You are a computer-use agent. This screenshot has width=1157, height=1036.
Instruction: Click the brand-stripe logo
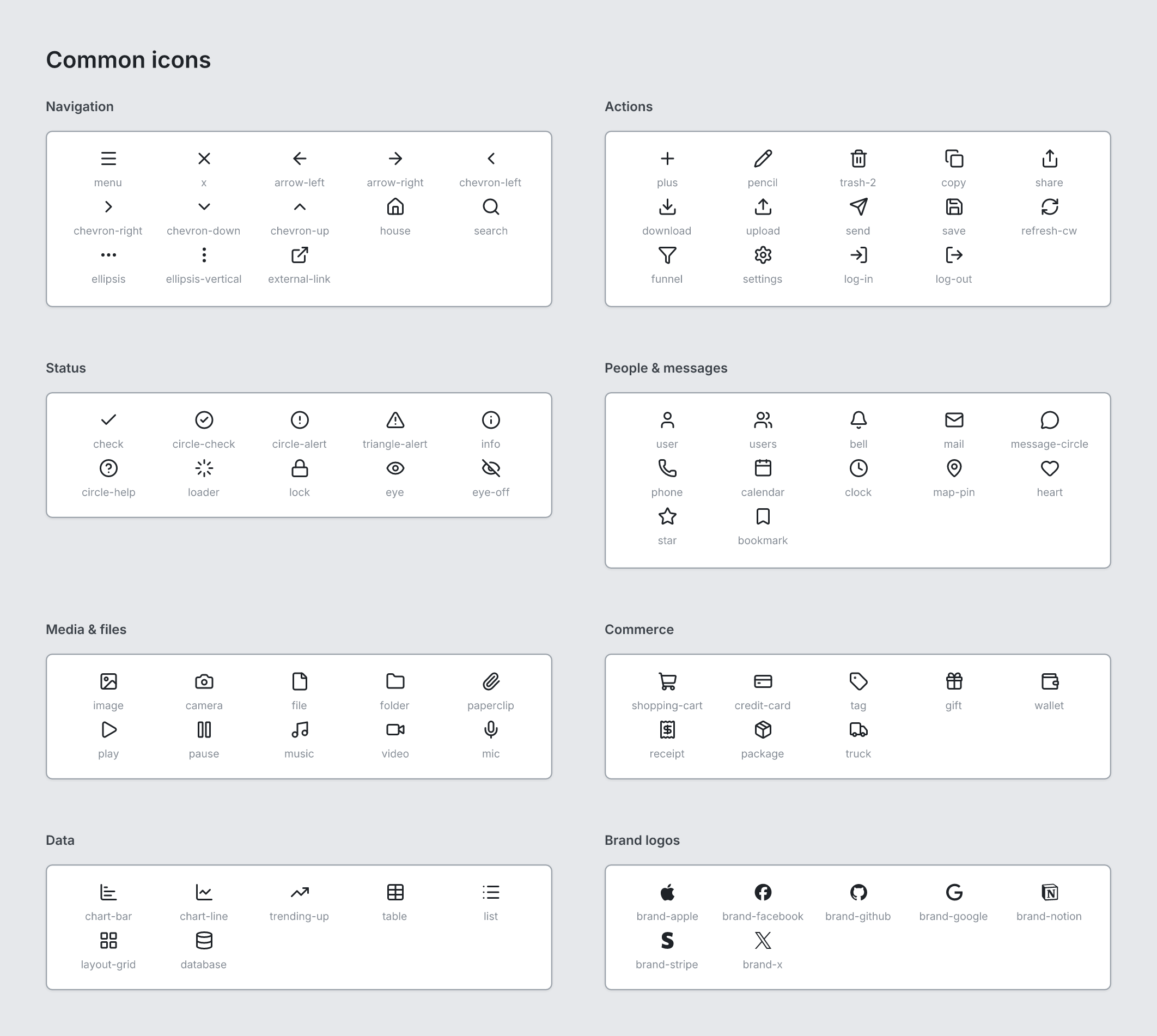667,941
